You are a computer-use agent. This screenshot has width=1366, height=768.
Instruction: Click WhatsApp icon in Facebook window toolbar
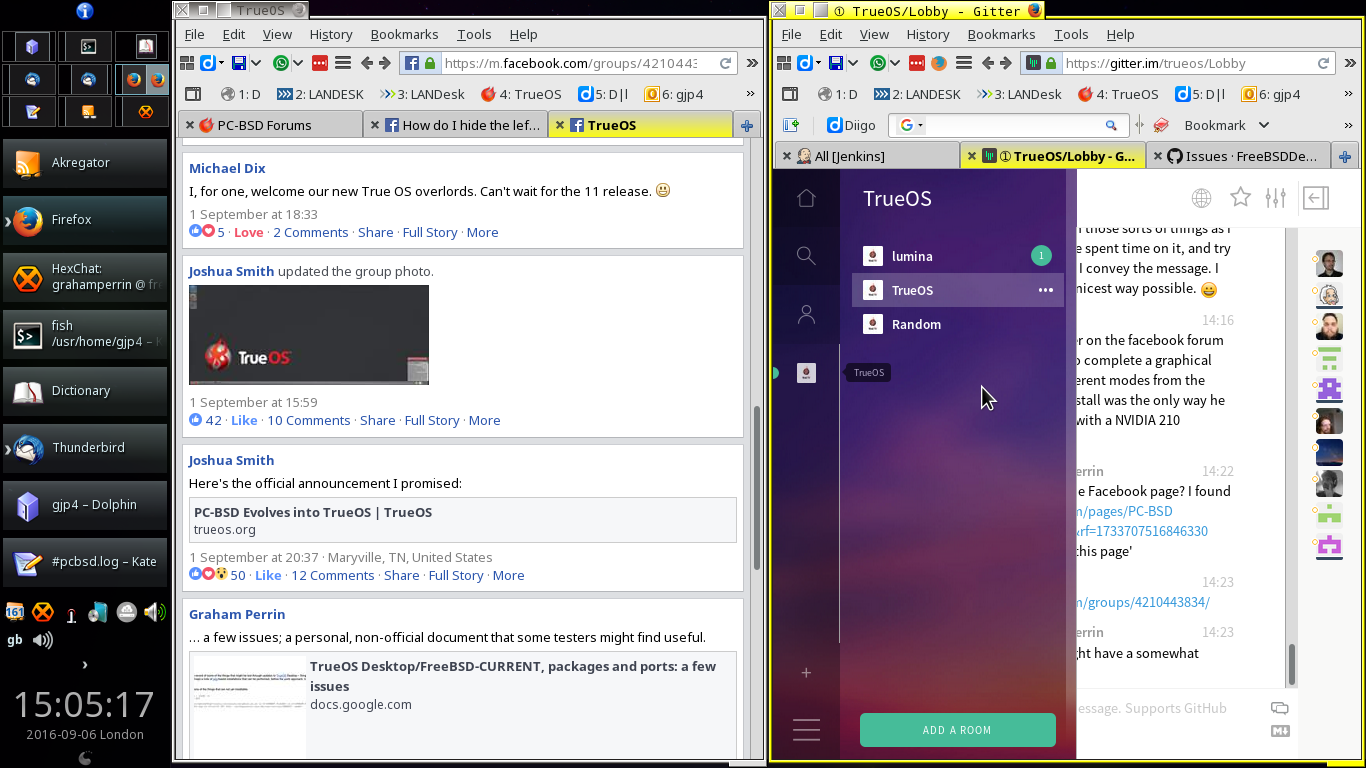point(281,63)
